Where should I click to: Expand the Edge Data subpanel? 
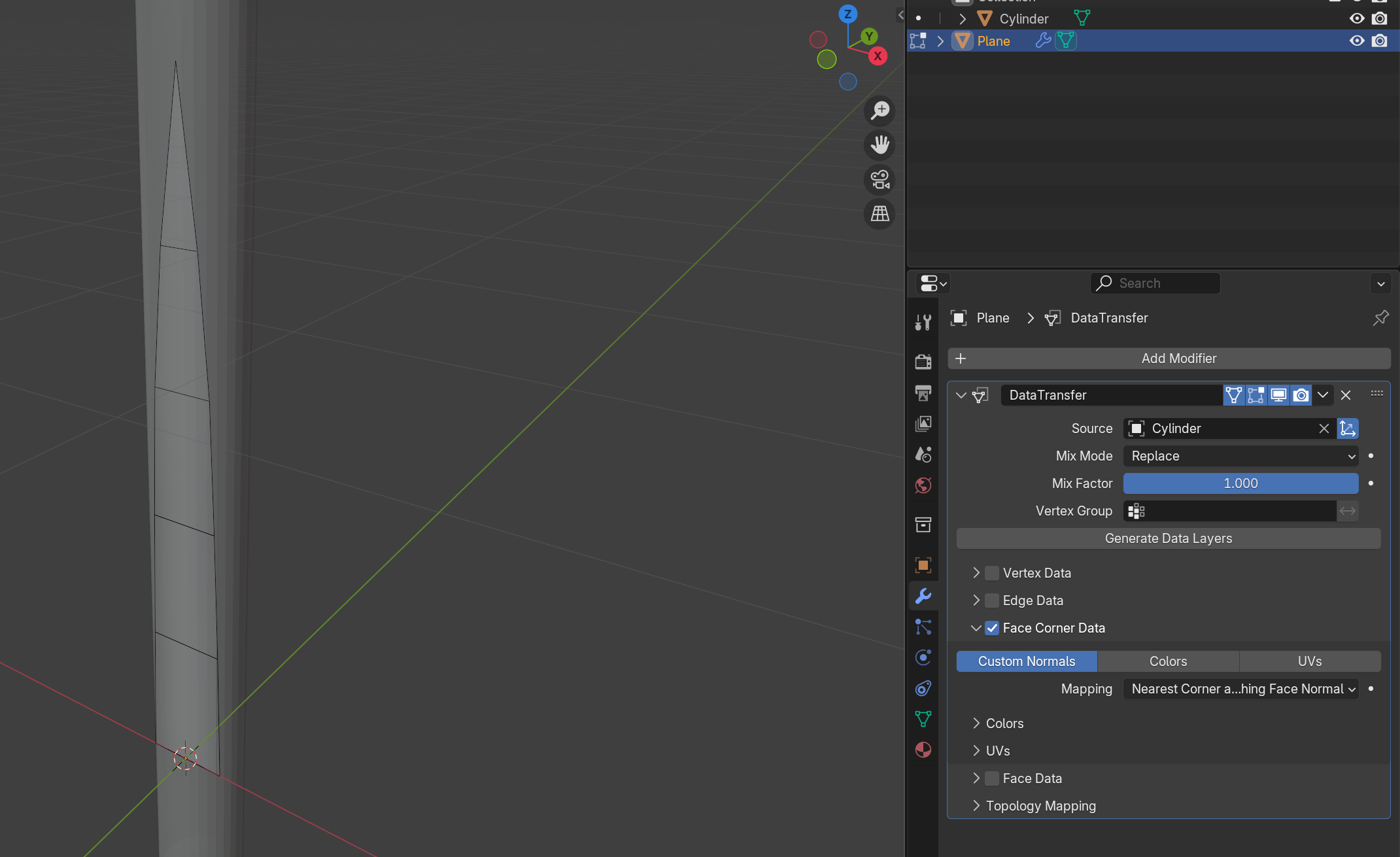coord(976,601)
